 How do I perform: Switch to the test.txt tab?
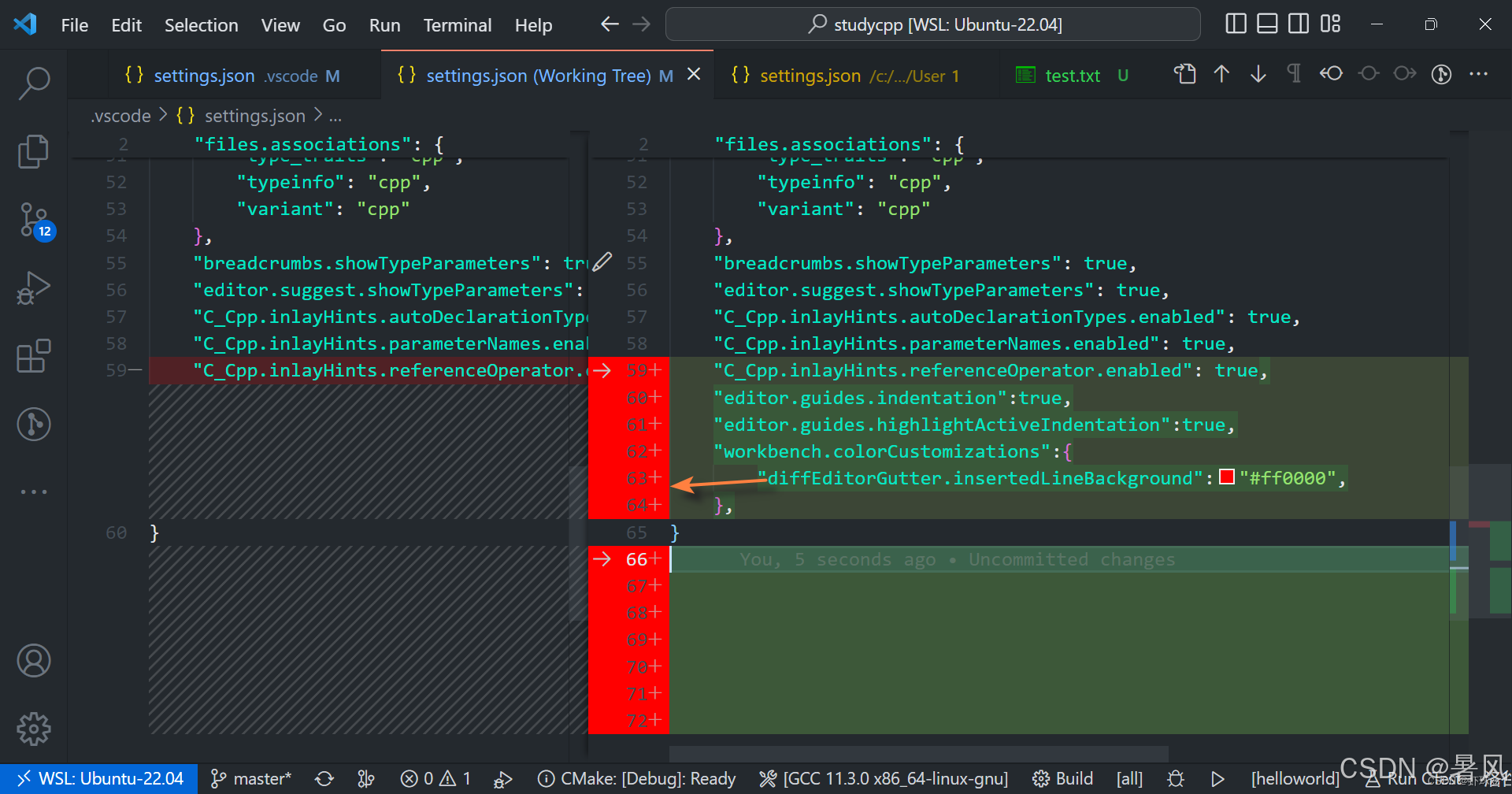(1073, 75)
